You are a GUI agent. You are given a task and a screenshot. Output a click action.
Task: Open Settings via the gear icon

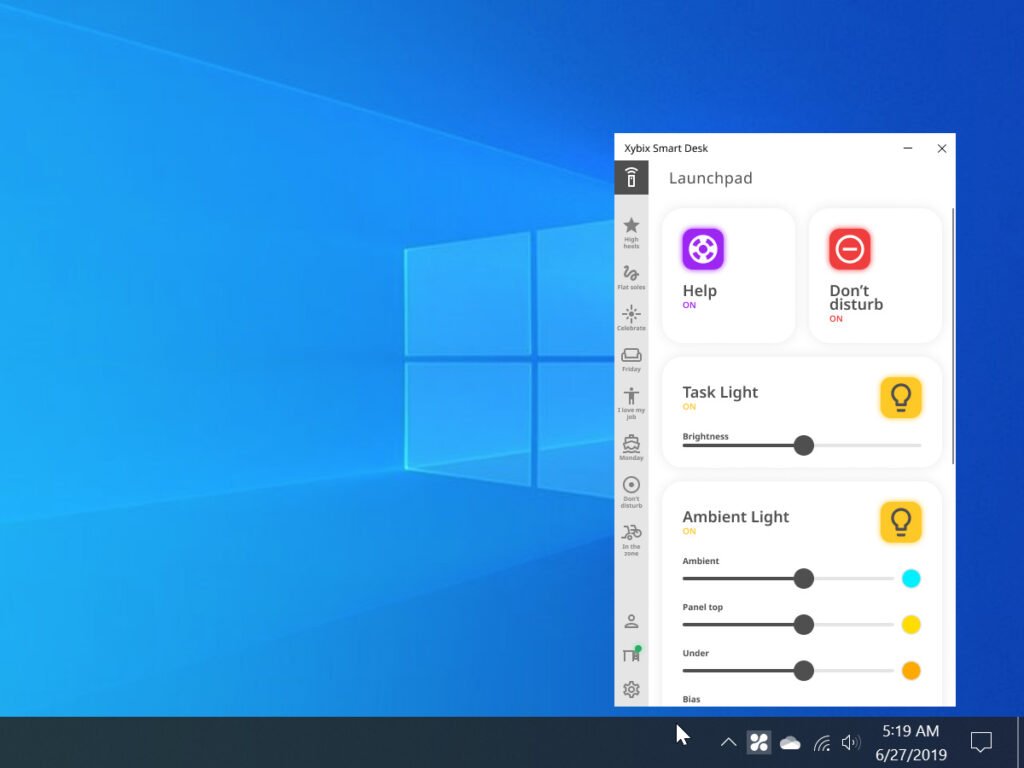(631, 689)
